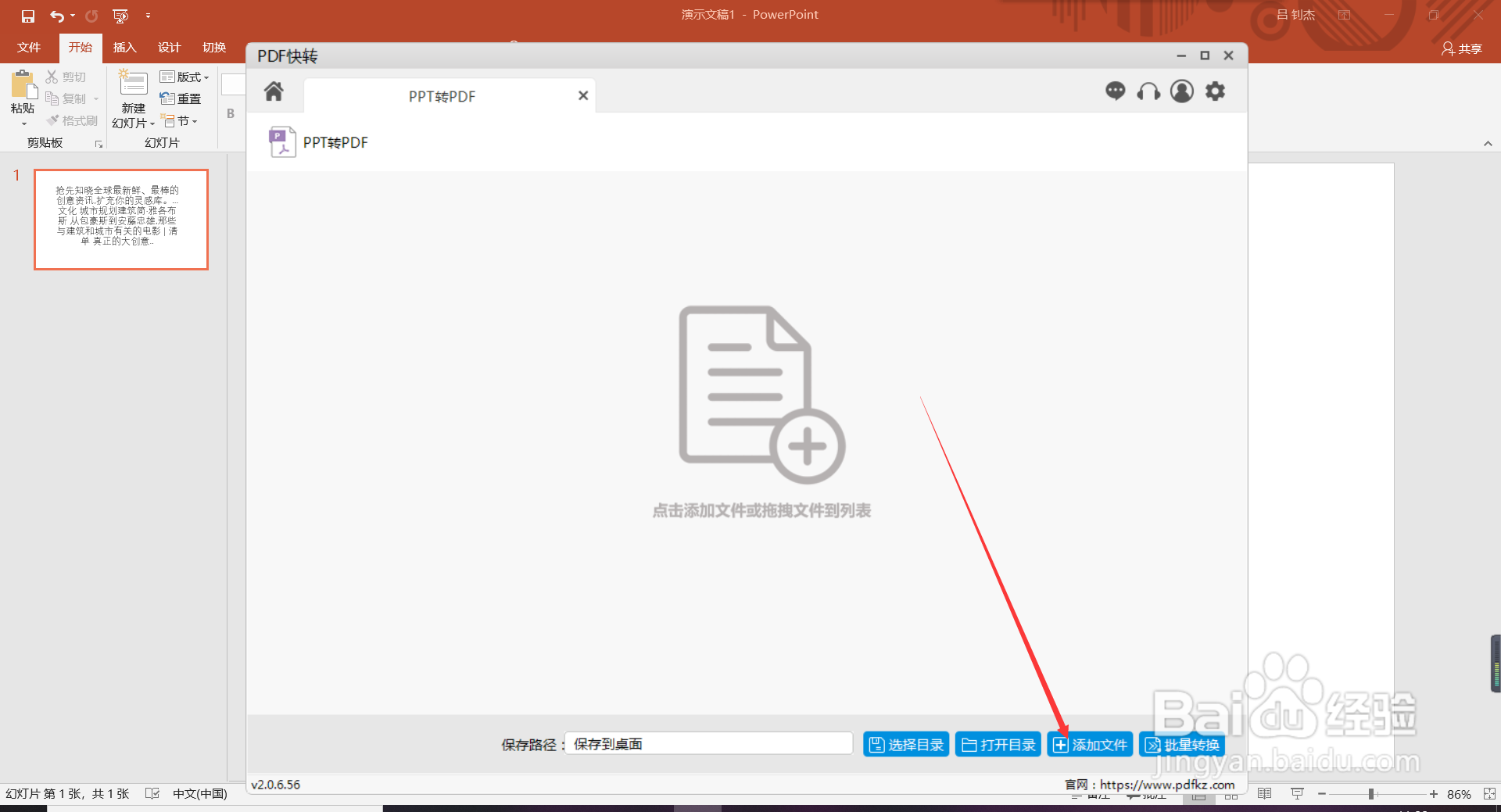Close the PPT转PDF tab
Image resolution: width=1501 pixels, height=812 pixels.
coord(582,95)
